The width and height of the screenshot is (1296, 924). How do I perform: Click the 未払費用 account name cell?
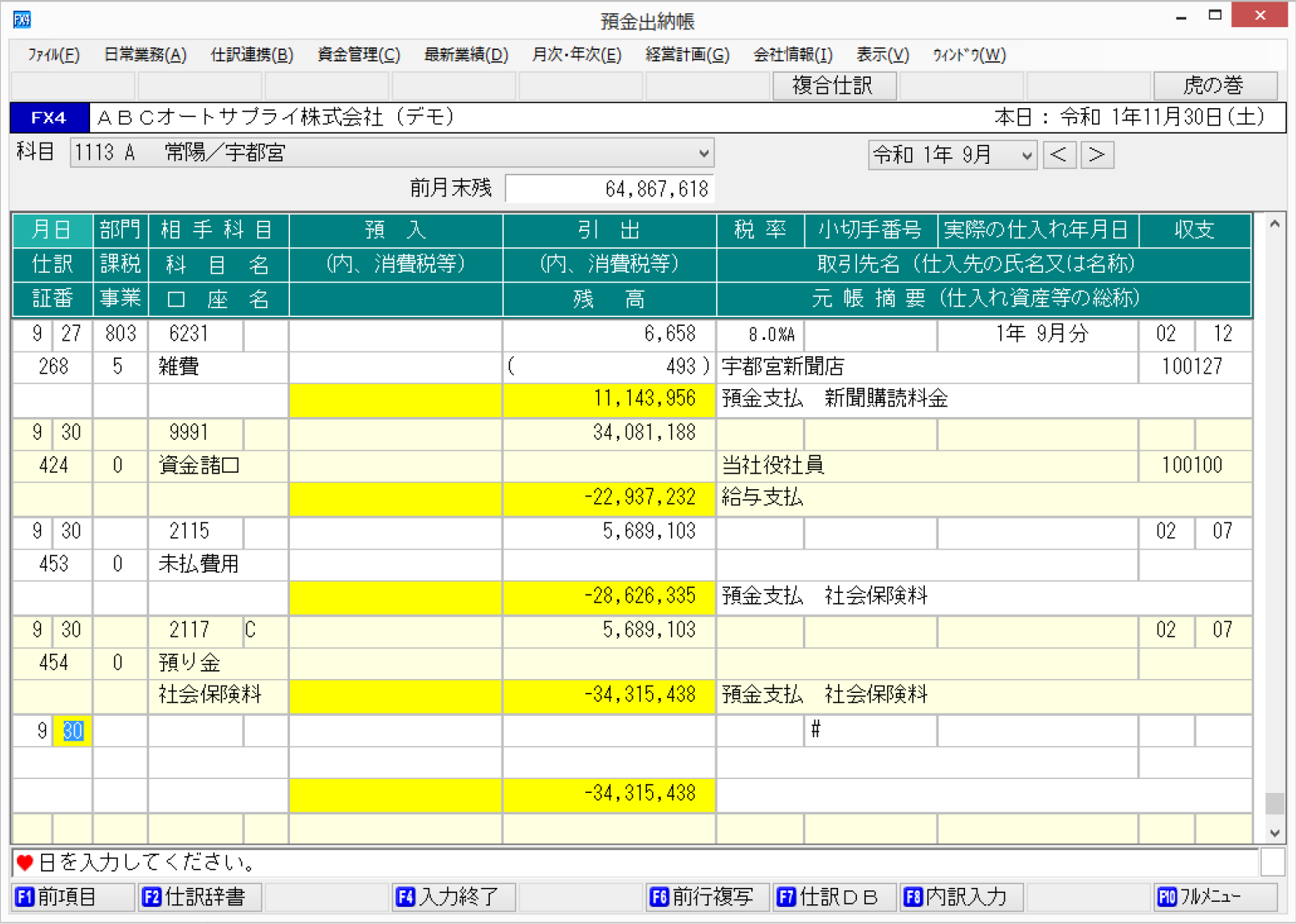[218, 564]
